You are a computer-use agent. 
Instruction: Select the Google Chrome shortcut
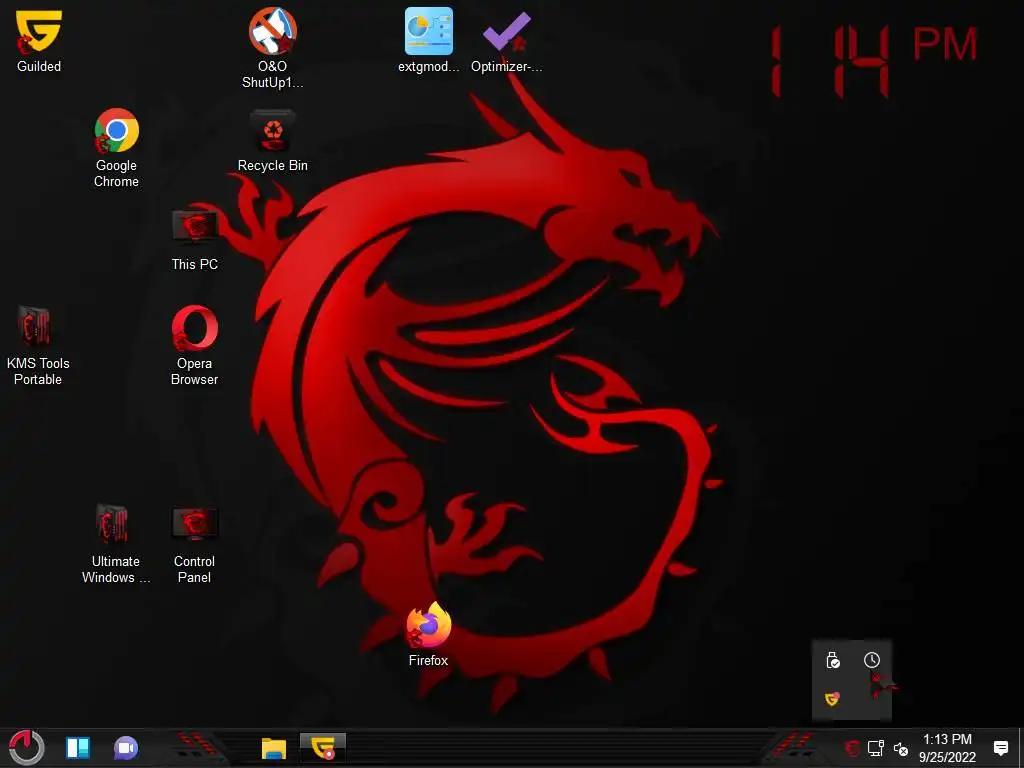point(116,148)
